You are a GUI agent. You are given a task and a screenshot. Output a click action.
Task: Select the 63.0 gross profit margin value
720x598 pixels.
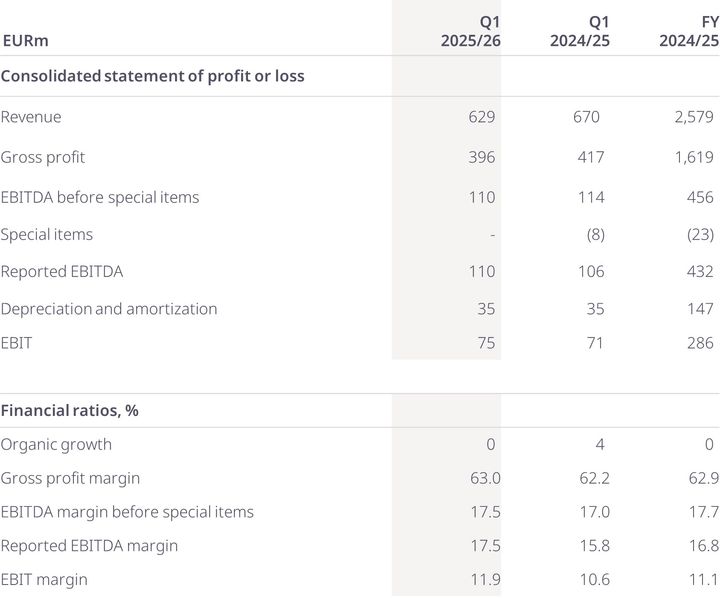479,478
